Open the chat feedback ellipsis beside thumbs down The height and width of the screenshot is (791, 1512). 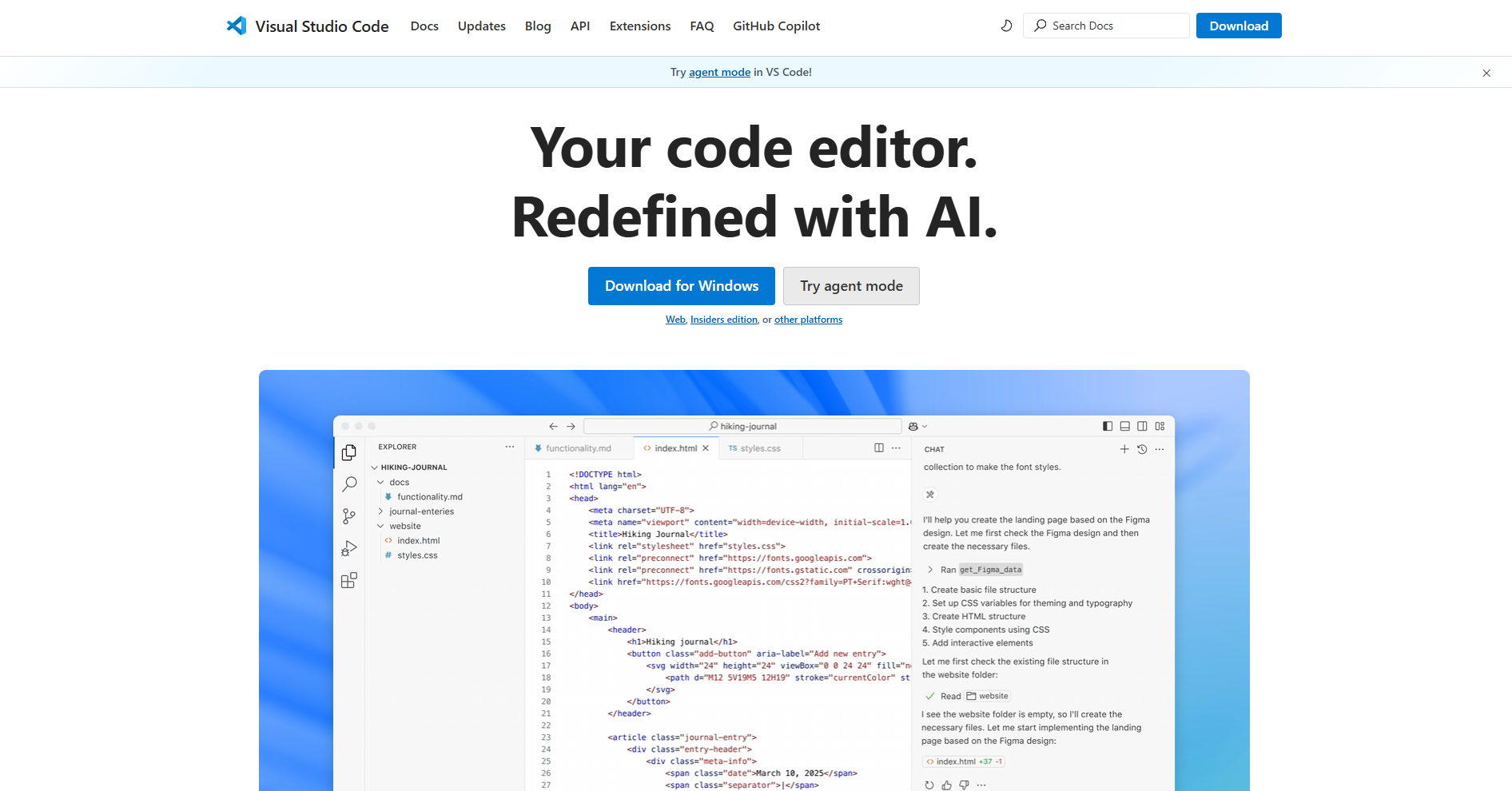982,785
